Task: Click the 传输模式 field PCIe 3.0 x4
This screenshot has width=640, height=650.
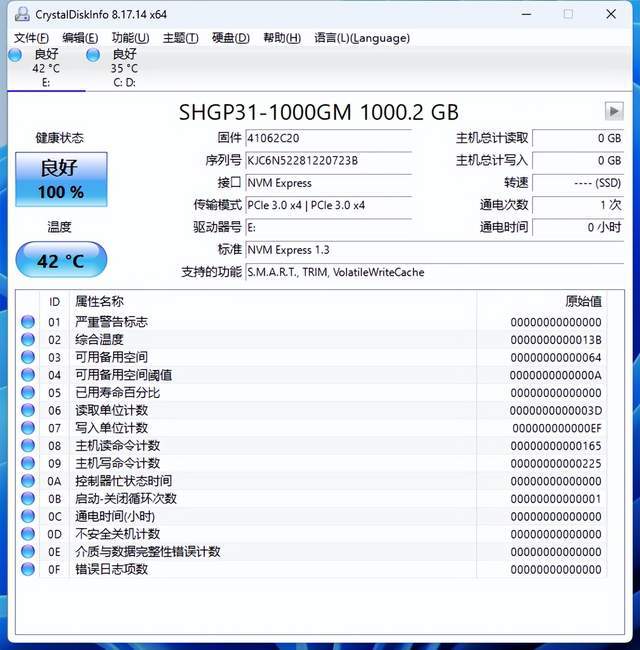Action: (328, 205)
